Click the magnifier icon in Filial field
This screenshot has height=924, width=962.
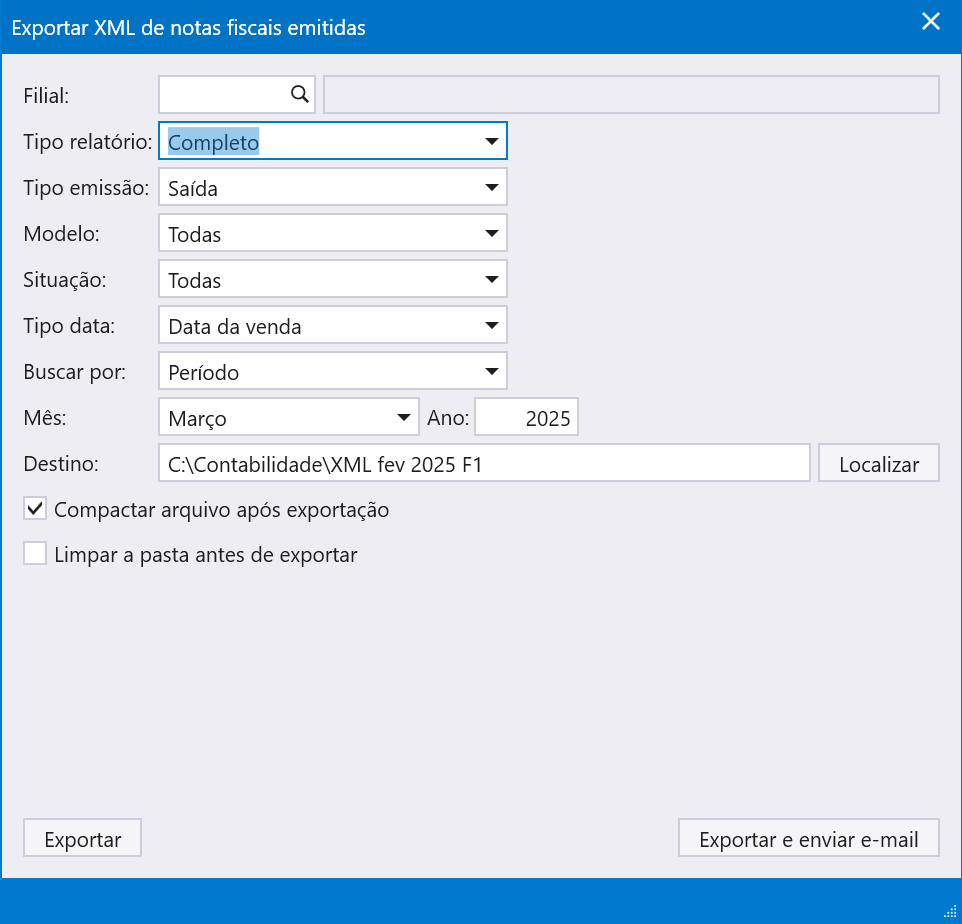(299, 94)
